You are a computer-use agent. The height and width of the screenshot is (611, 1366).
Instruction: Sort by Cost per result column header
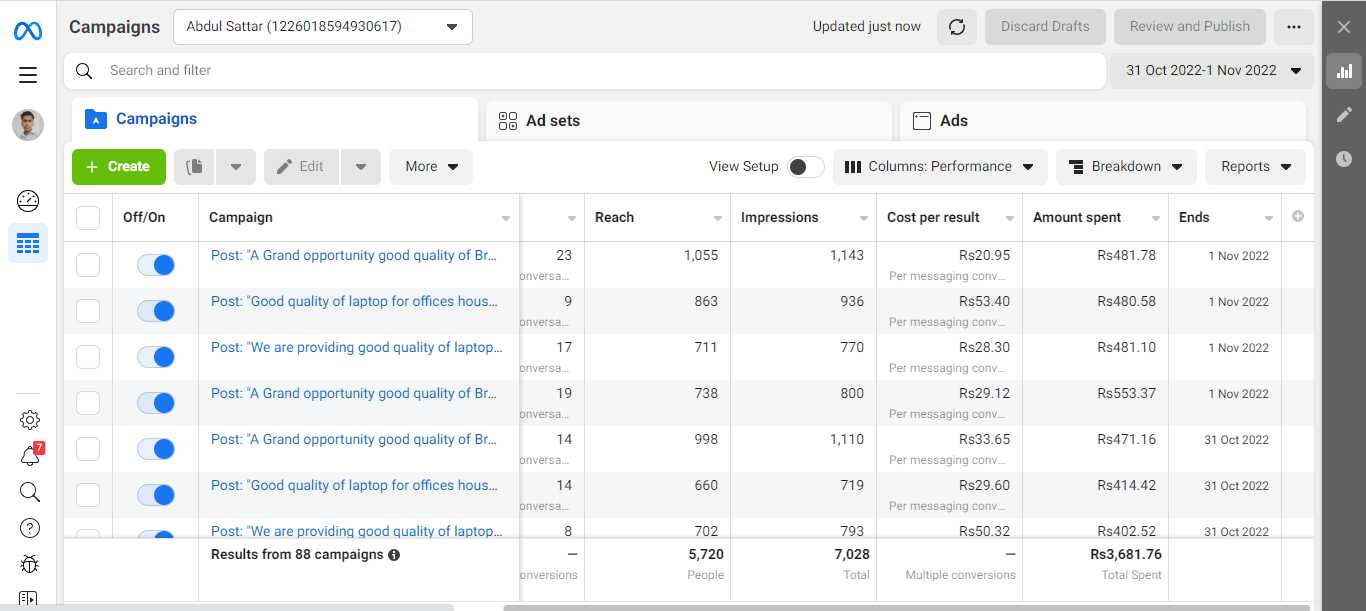[933, 217]
